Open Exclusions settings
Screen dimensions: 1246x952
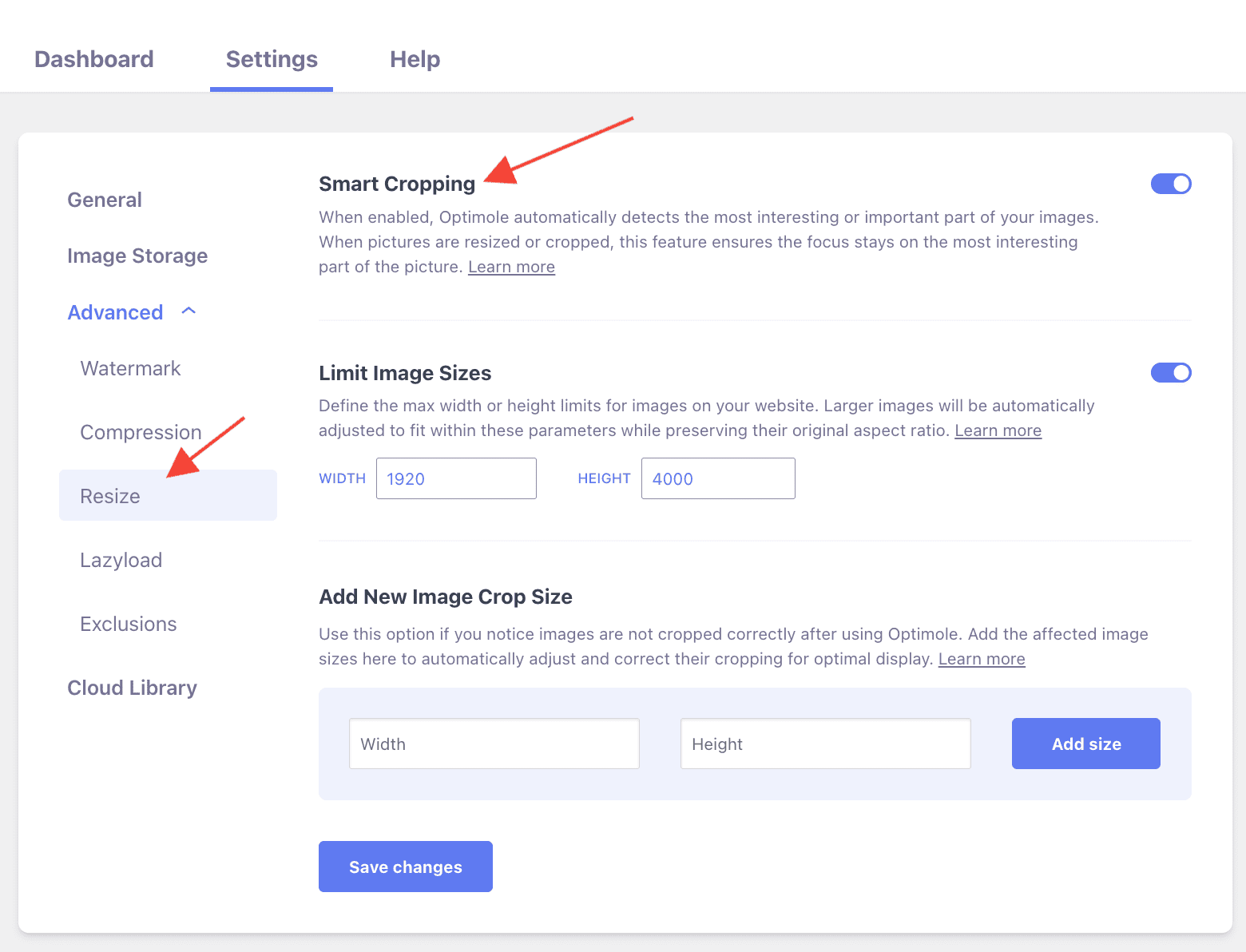[x=128, y=624]
